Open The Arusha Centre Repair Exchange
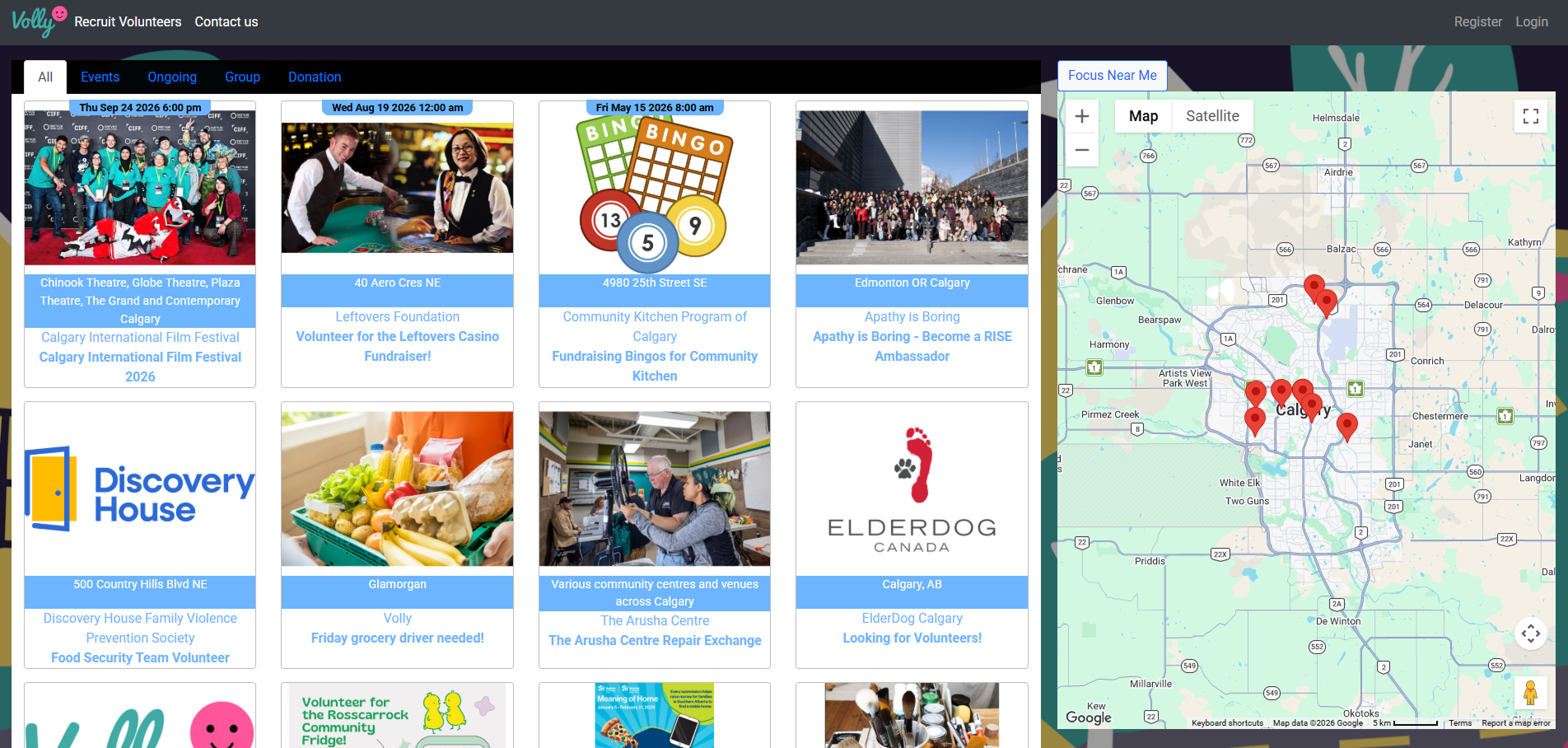 click(655, 640)
